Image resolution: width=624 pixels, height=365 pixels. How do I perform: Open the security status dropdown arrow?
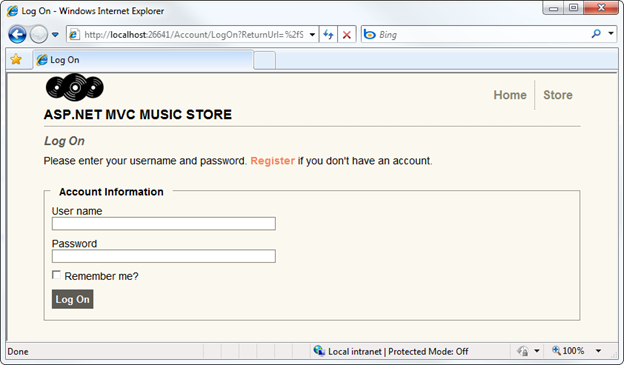536,351
